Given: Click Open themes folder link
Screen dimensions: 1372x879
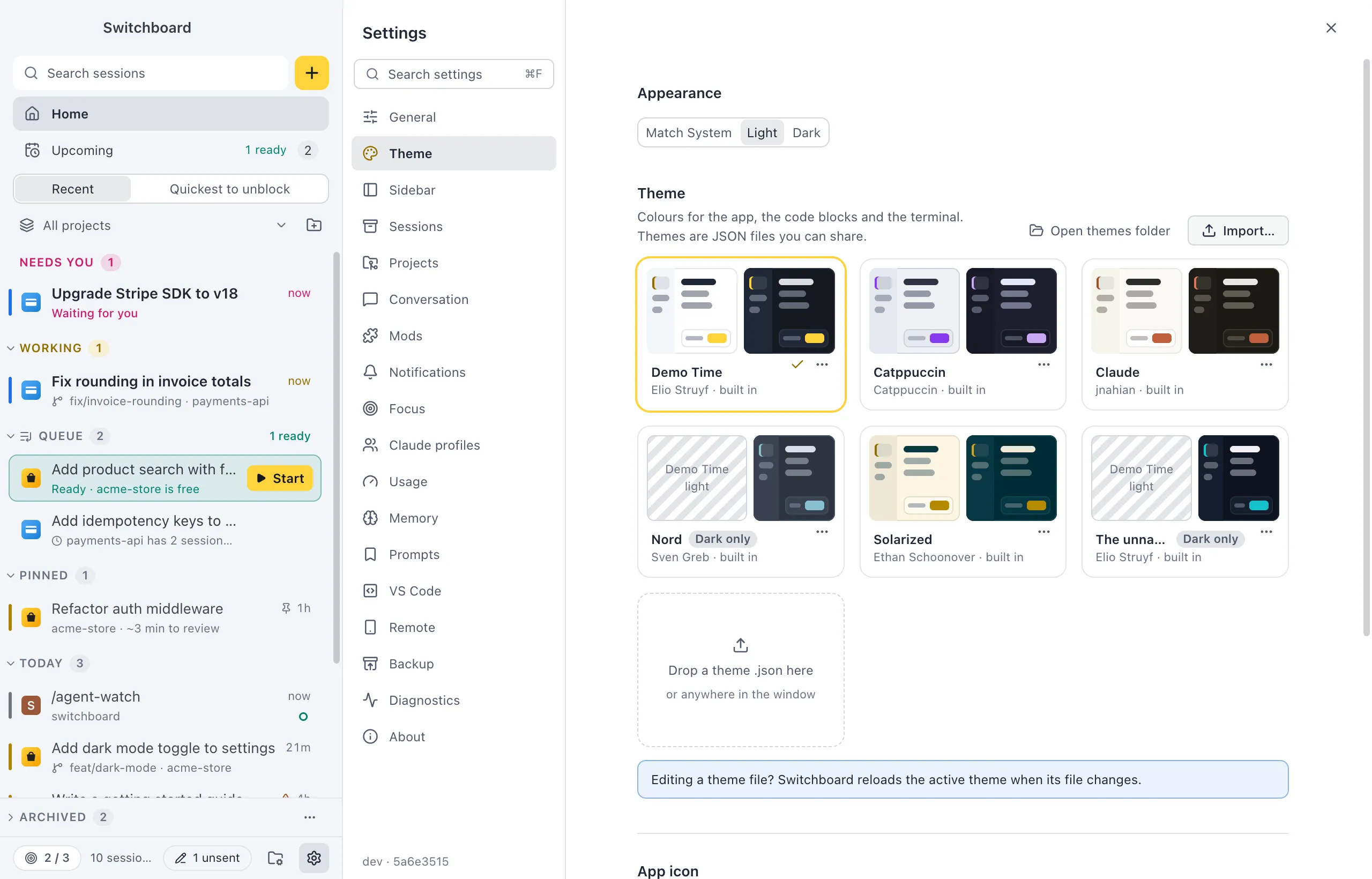Looking at the screenshot, I should coord(1099,230).
